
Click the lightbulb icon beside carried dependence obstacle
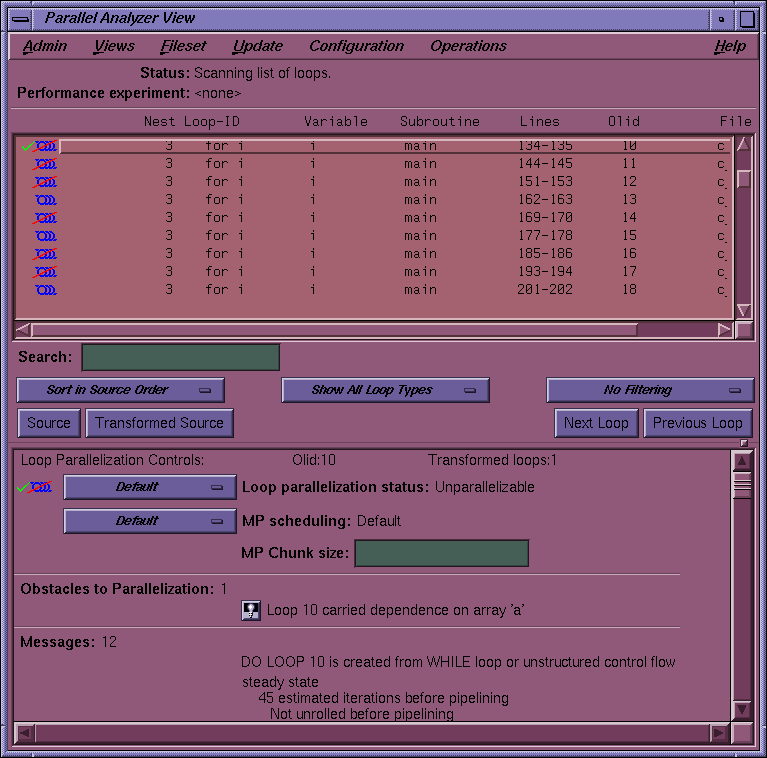(x=251, y=610)
